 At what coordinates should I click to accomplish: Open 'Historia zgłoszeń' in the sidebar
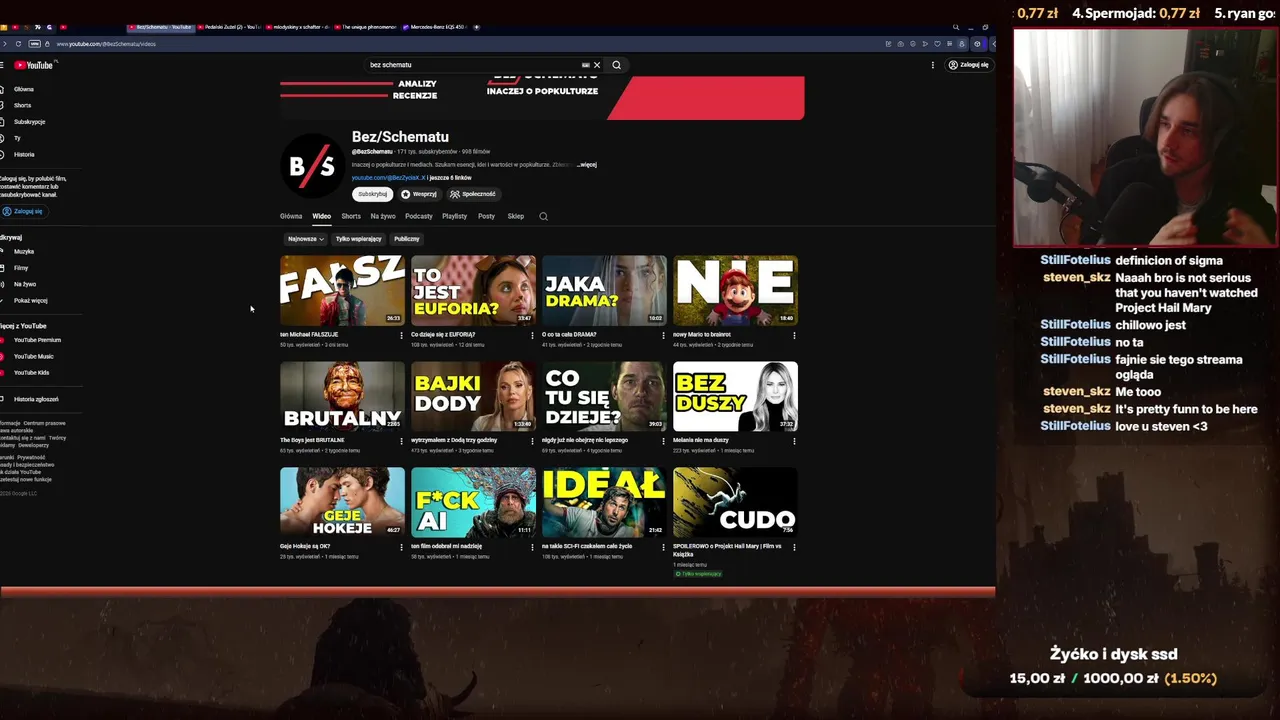pyautogui.click(x=36, y=399)
